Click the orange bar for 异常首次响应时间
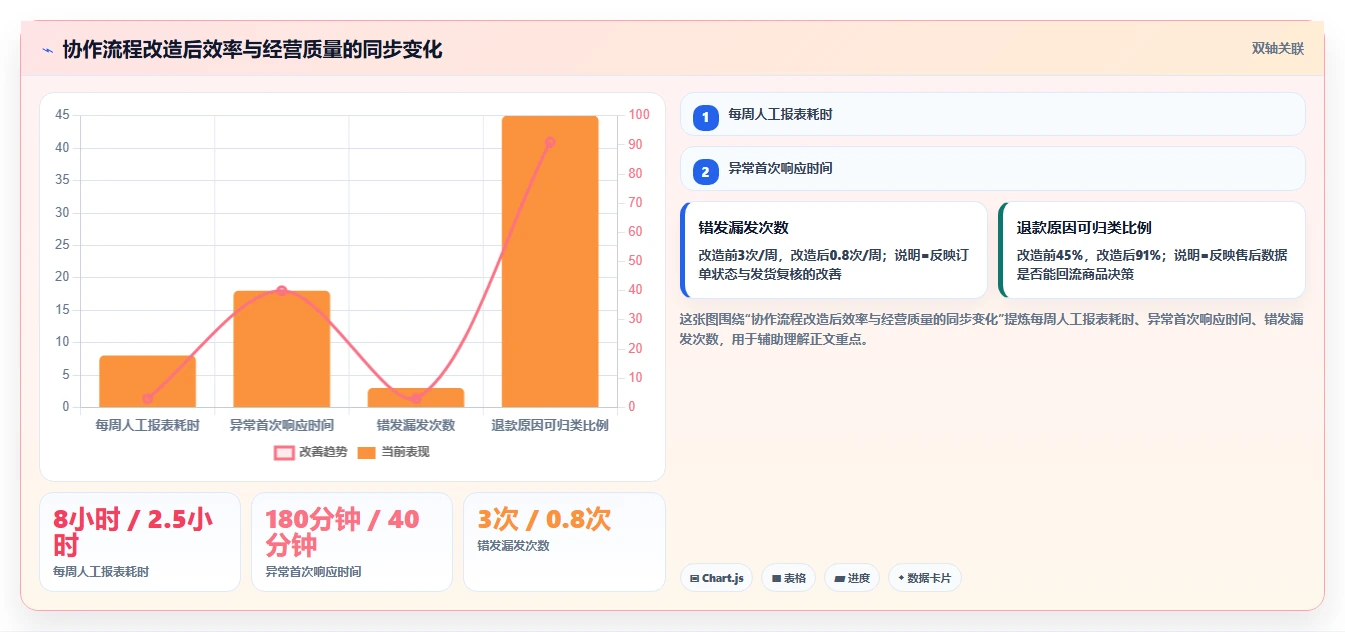The width and height of the screenshot is (1345, 632). point(281,349)
